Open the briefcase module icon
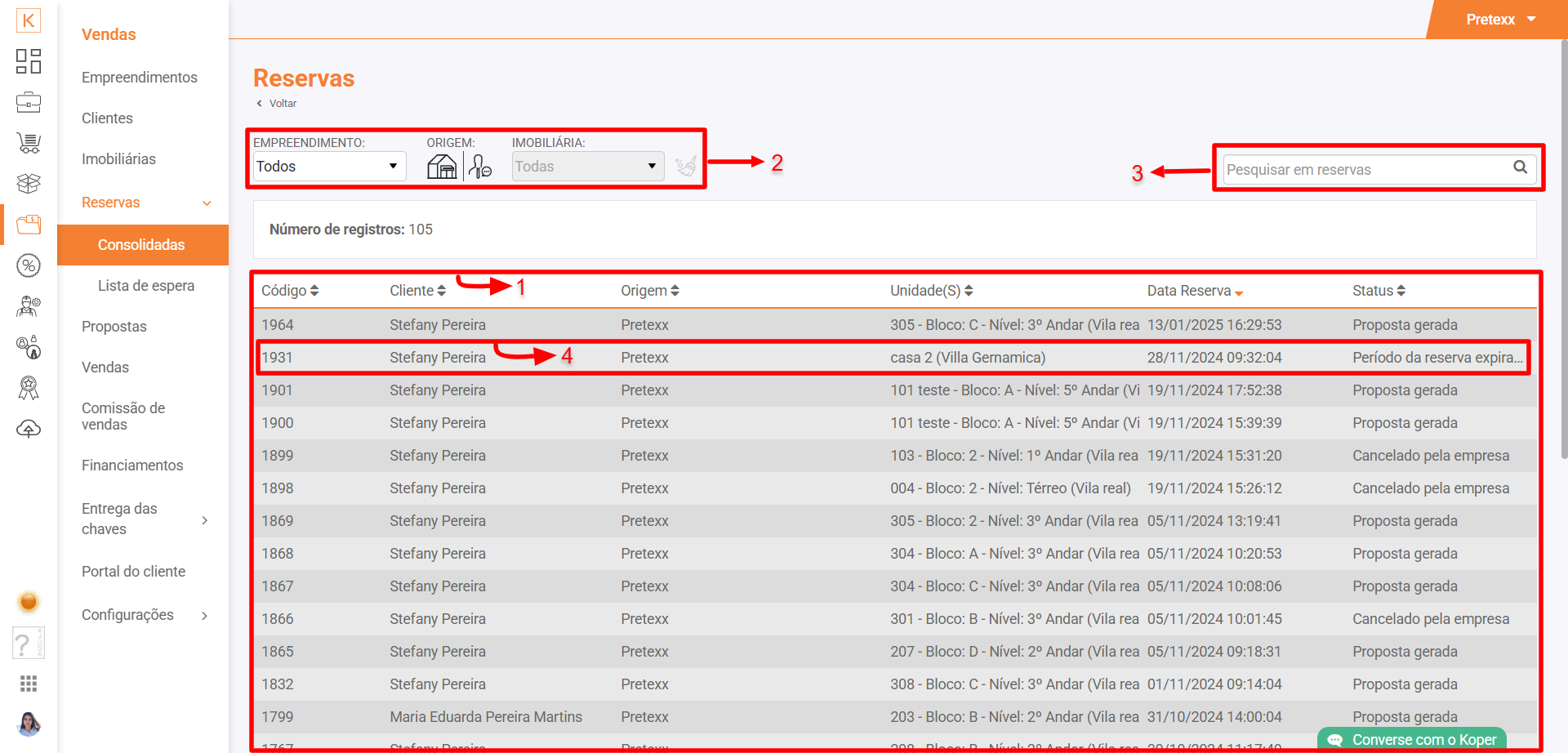Screen dimensions: 1568x753 (29, 102)
